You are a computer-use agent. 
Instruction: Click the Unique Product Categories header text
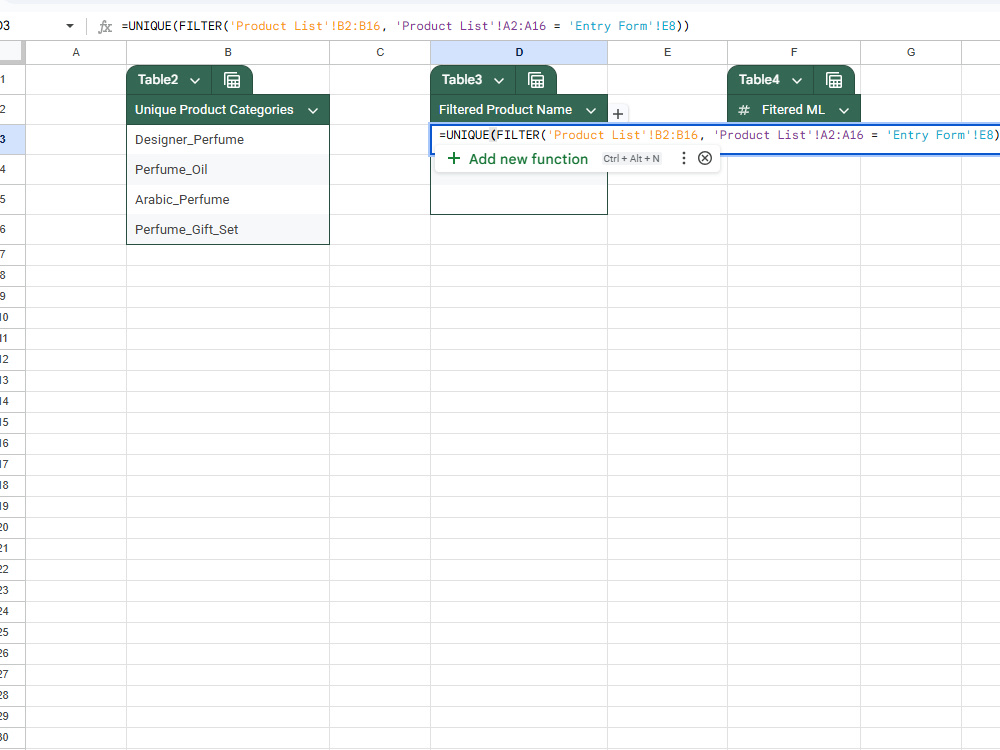coord(214,110)
